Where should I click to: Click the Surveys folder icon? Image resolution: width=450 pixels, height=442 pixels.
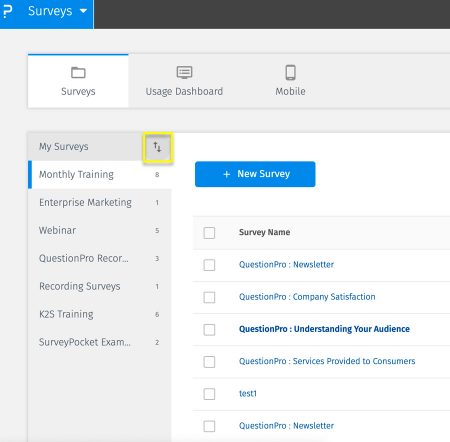(78, 72)
